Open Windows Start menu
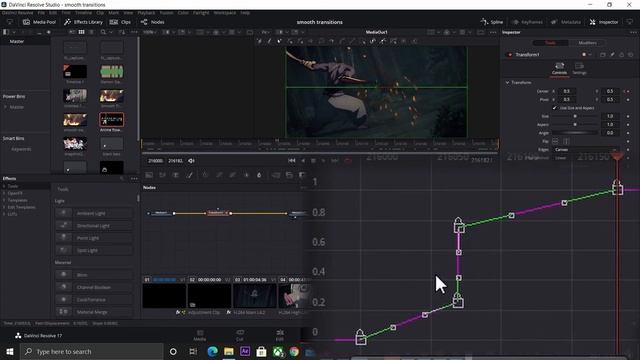The height and width of the screenshot is (360, 640). coord(10,351)
